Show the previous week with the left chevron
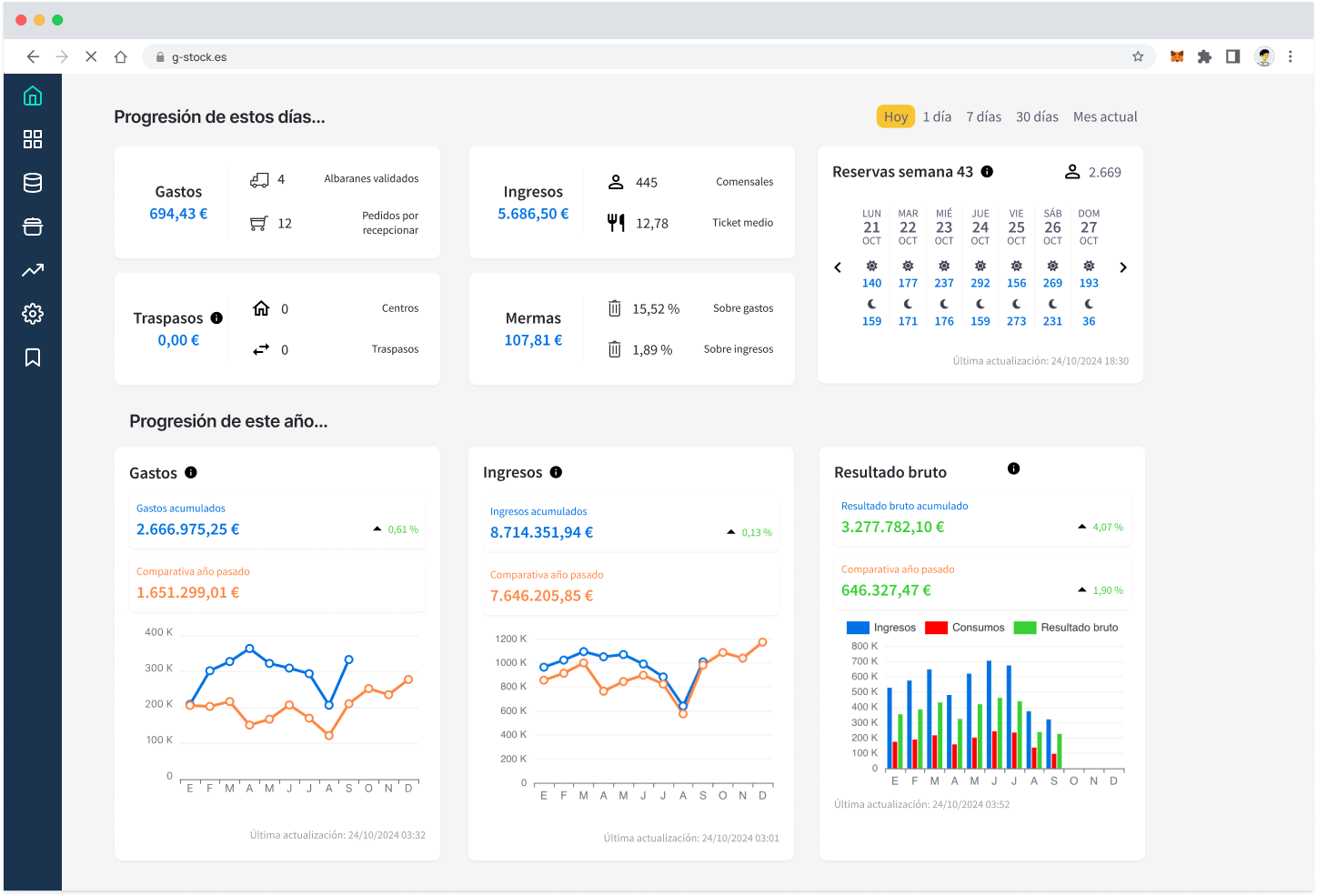 pyautogui.click(x=838, y=267)
